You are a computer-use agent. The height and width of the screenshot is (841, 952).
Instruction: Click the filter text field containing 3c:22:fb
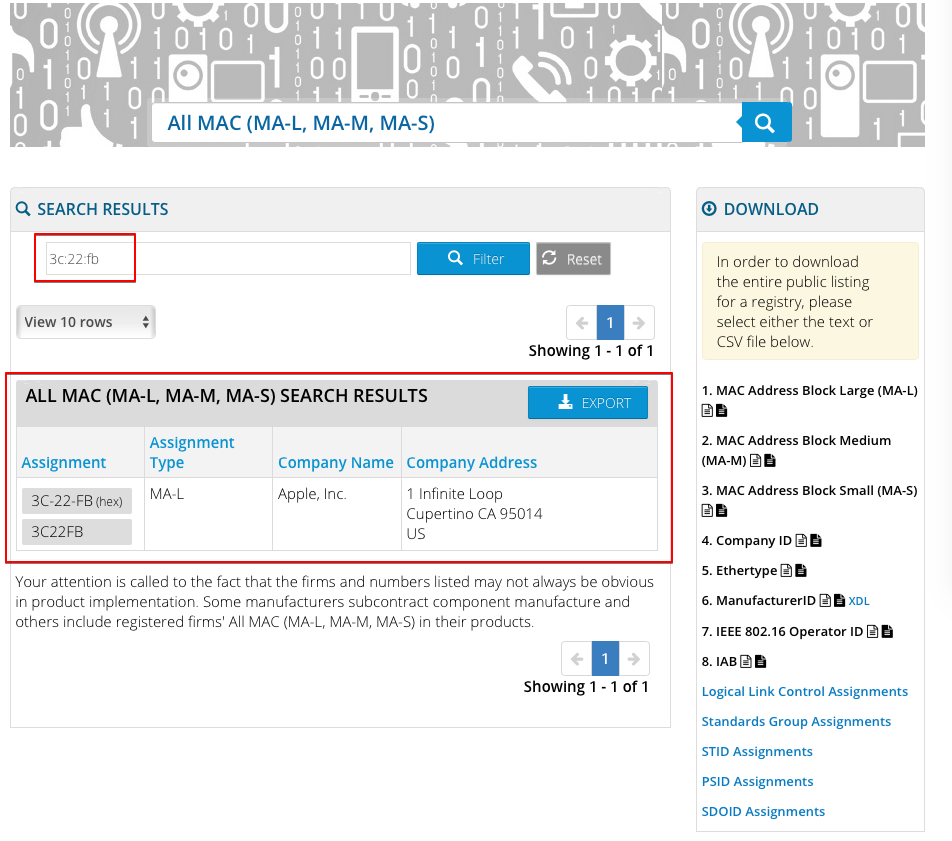pos(228,259)
